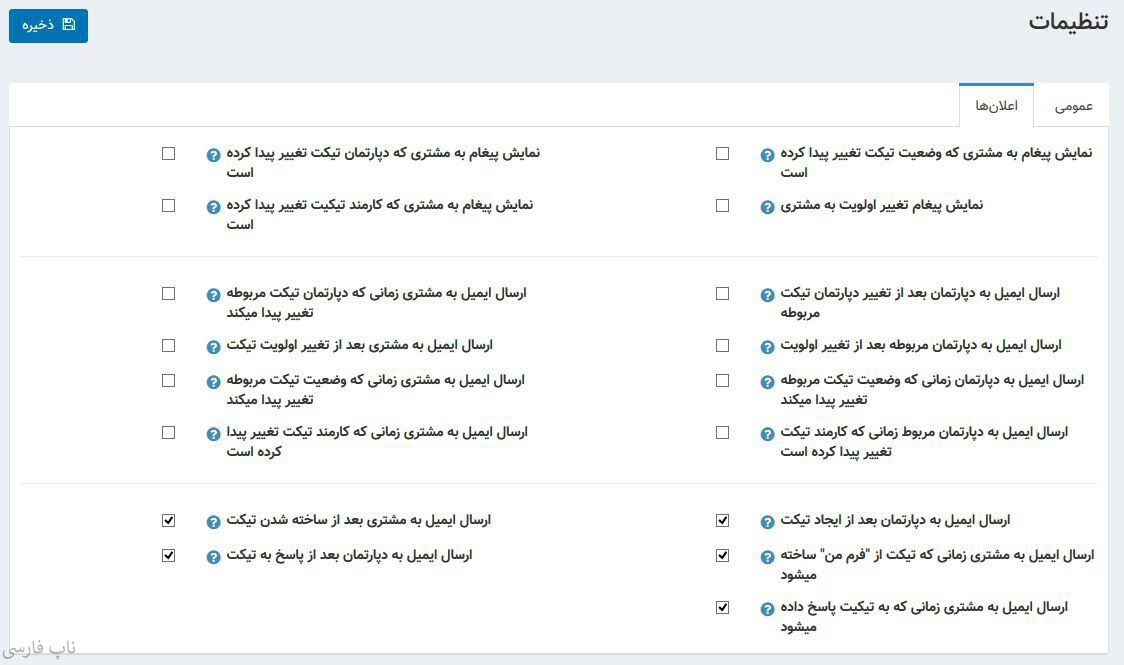Open help for email department after priority change
1124x665 pixels.
(x=767, y=347)
